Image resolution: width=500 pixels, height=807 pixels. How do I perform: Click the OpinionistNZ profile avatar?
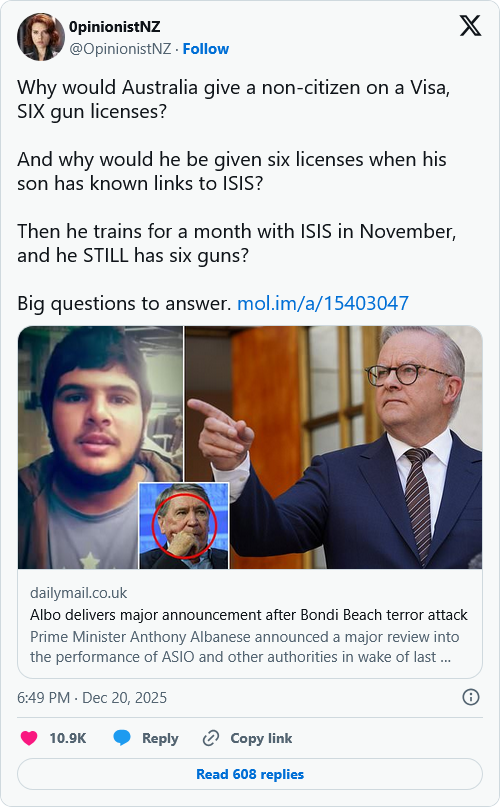[x=41, y=38]
